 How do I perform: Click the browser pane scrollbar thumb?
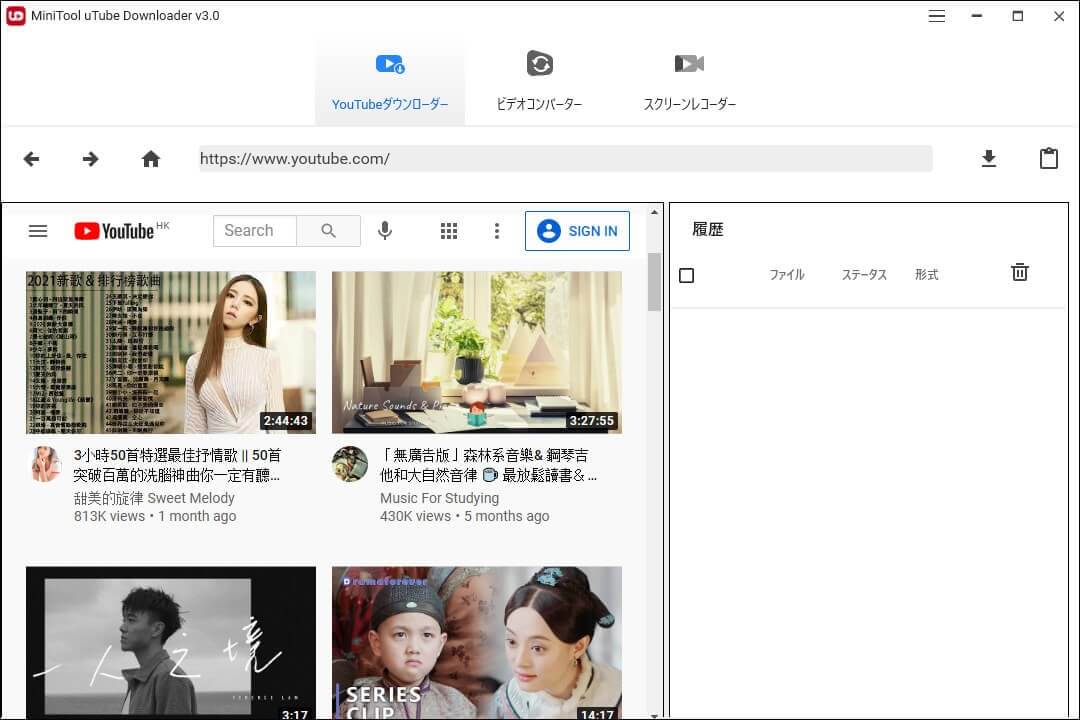click(x=654, y=282)
